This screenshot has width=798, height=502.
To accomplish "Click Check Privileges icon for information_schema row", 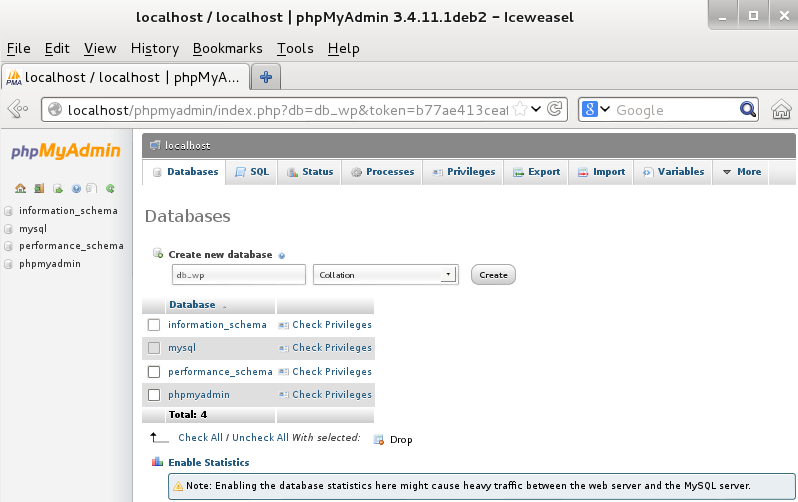I will tap(283, 325).
